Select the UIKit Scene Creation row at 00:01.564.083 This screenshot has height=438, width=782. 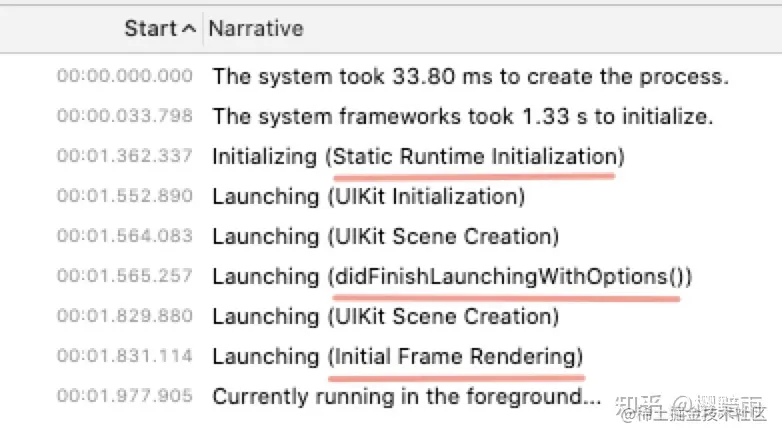(x=385, y=236)
